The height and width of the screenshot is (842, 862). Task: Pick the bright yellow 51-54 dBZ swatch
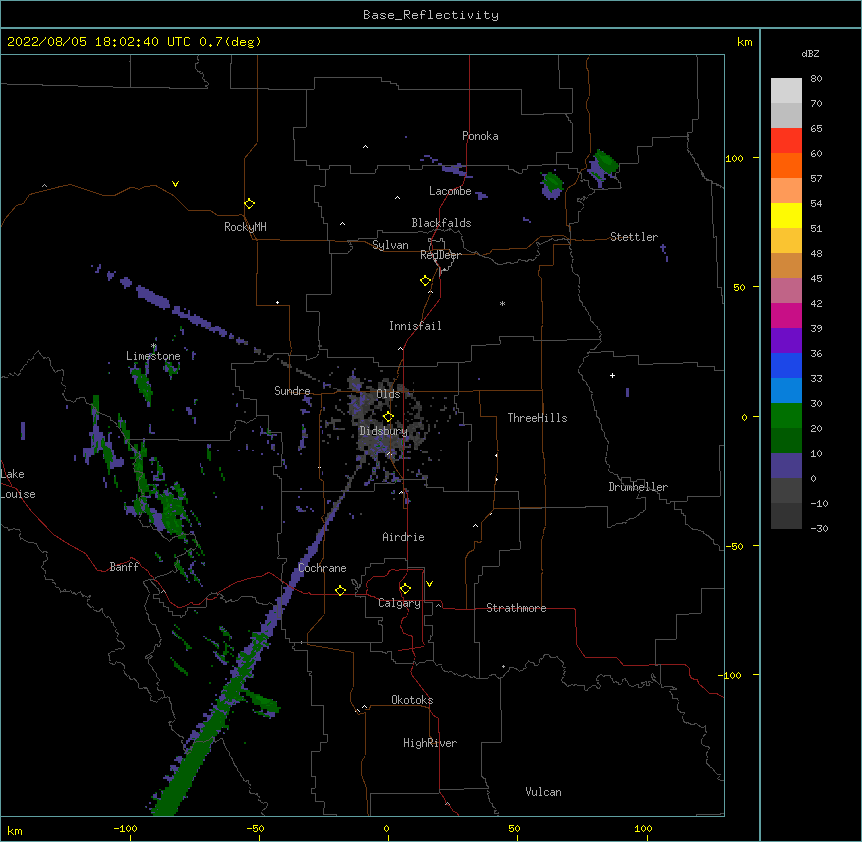click(786, 215)
